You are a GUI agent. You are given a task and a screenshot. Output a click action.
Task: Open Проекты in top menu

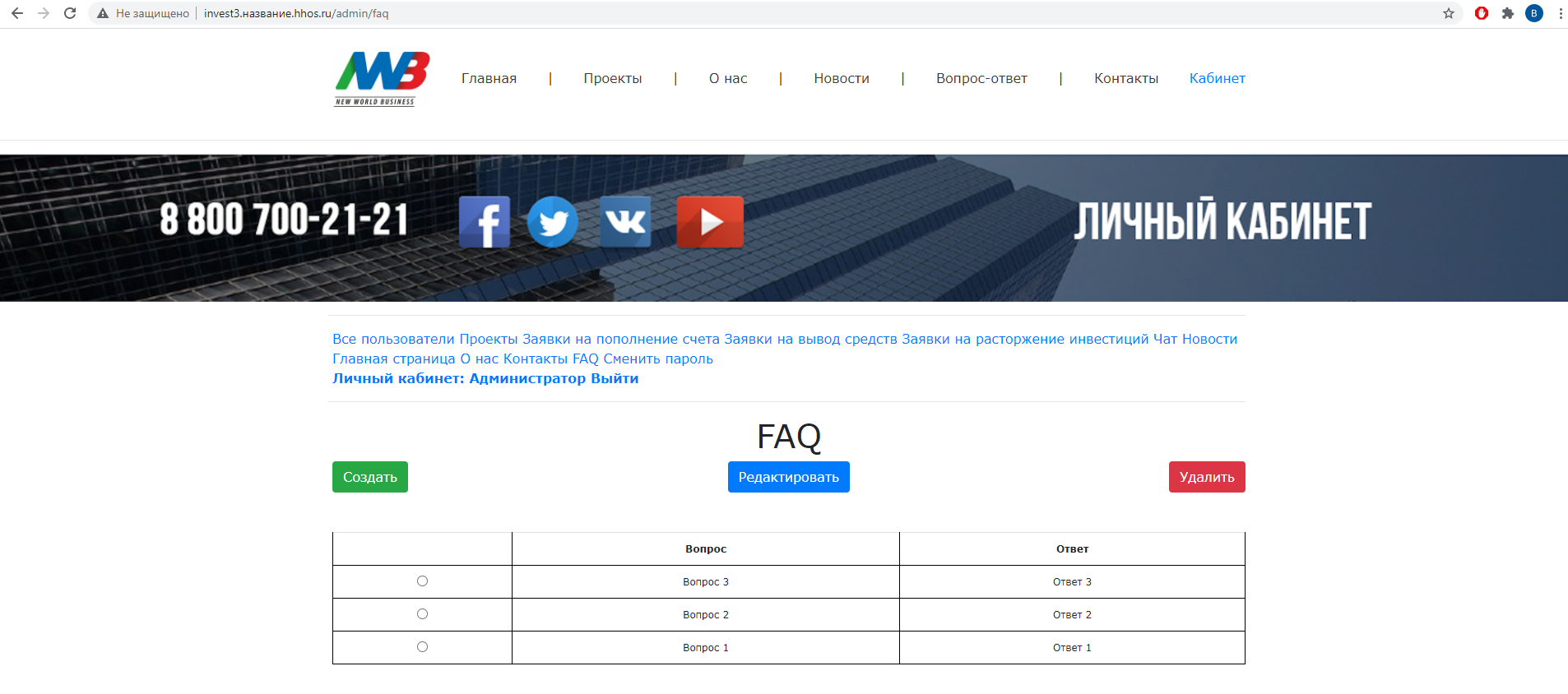point(613,78)
